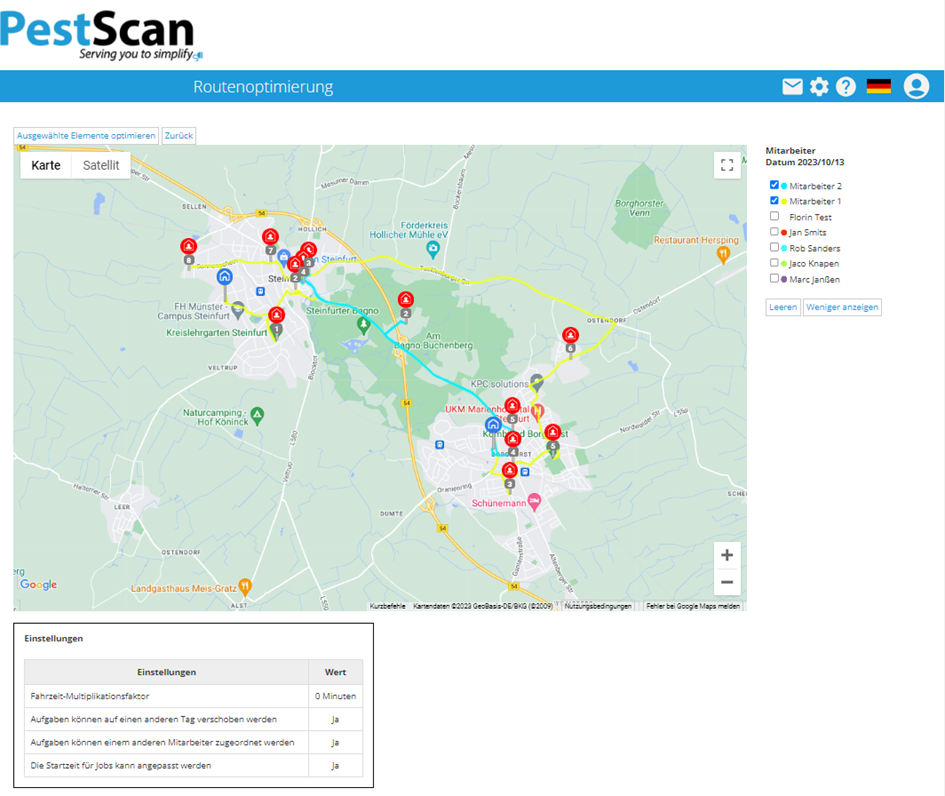Click Fahrzeit-Multiplikationsfaktor settings row
Viewport: 945px width, 796px height.
pyautogui.click(x=193, y=696)
